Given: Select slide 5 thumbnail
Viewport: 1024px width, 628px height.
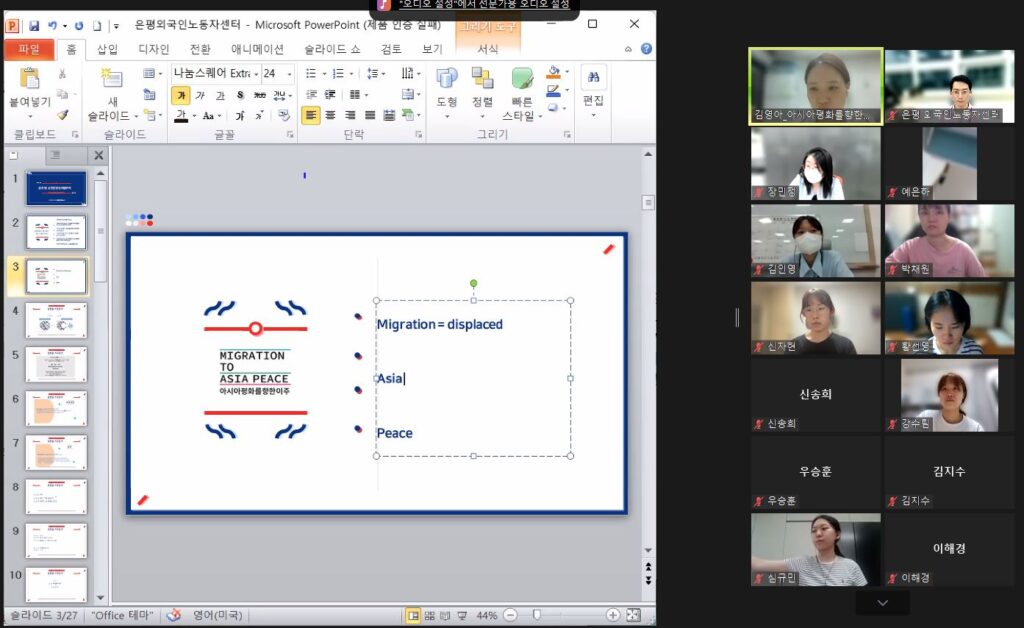Looking at the screenshot, I should click(56, 364).
